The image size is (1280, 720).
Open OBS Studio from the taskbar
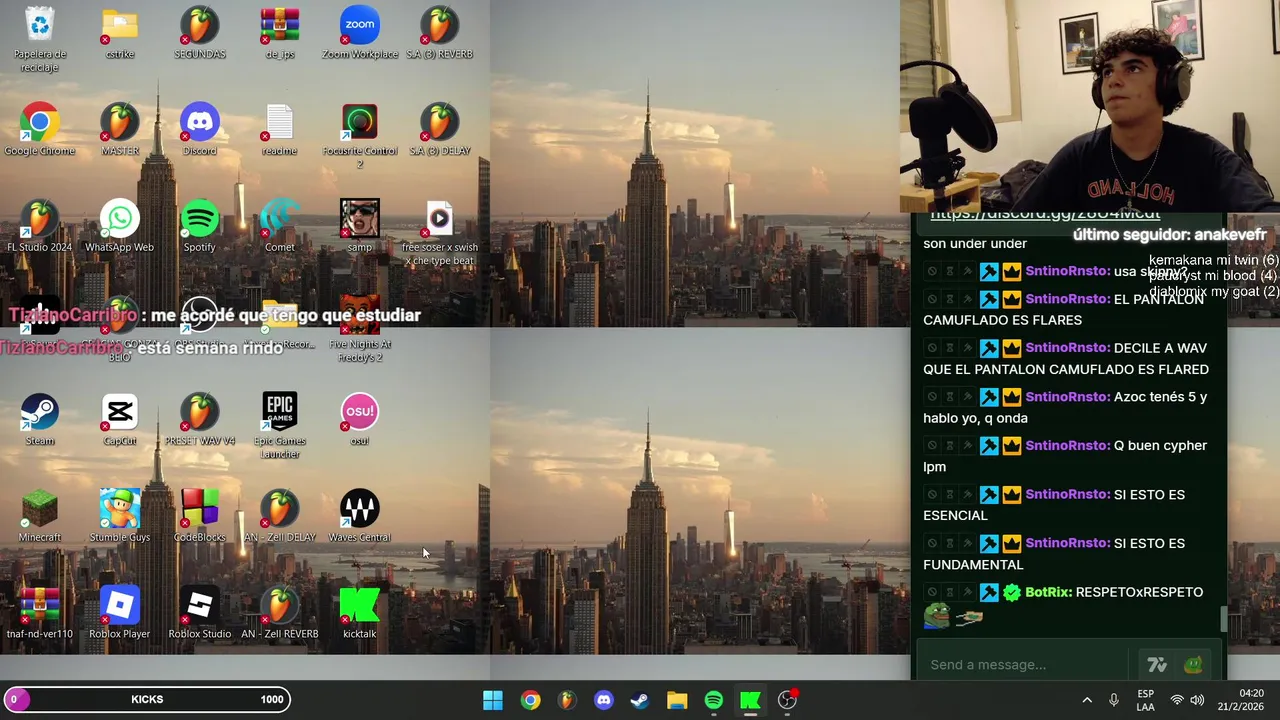pos(787,700)
